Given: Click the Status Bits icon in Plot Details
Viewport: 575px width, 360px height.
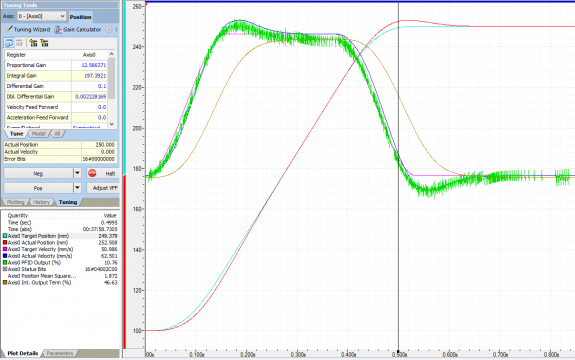Looking at the screenshot, I should pos(5,269).
